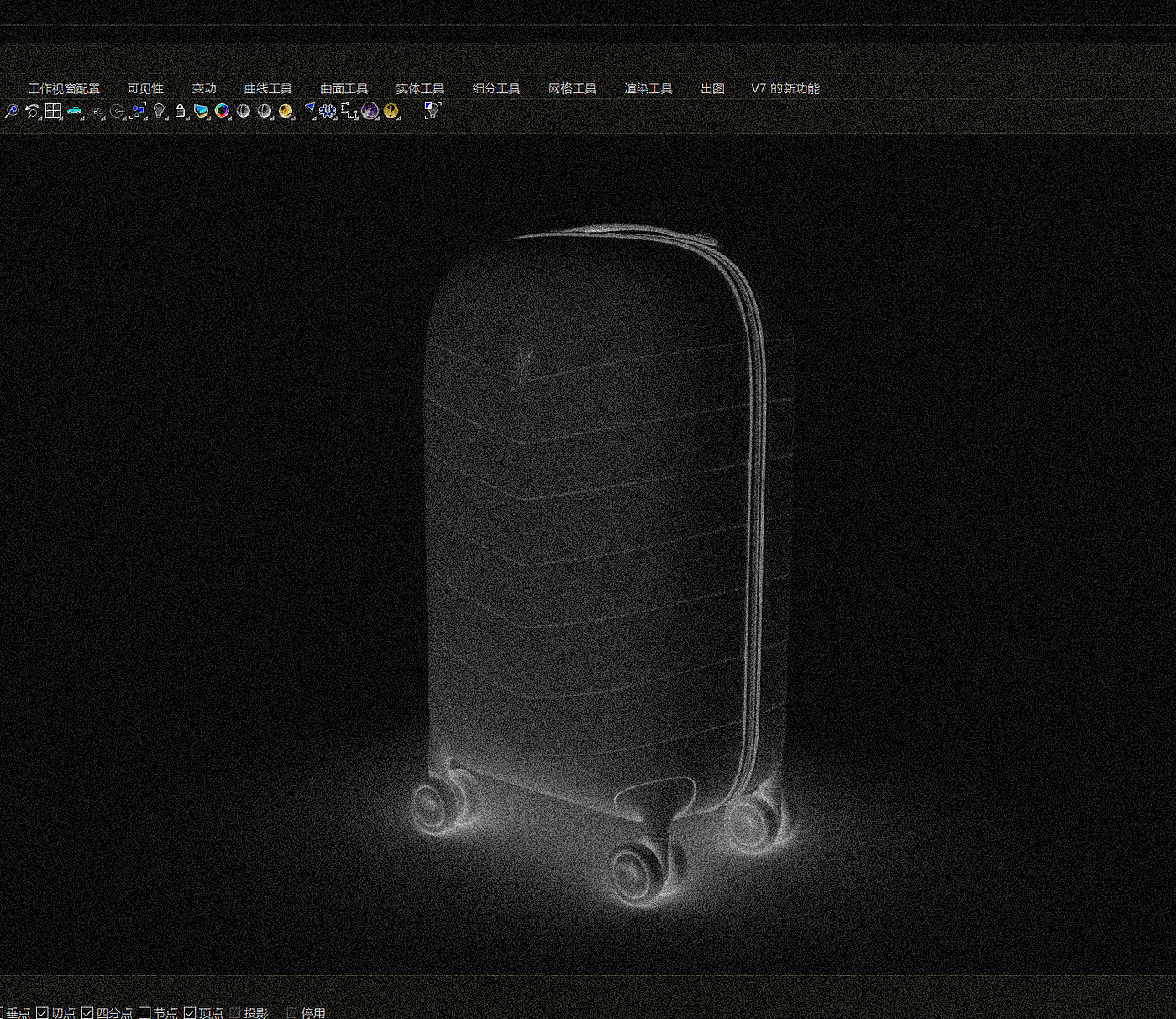This screenshot has height=1019, width=1176.
Task: Open the V7 的新功能 tab
Action: click(785, 88)
